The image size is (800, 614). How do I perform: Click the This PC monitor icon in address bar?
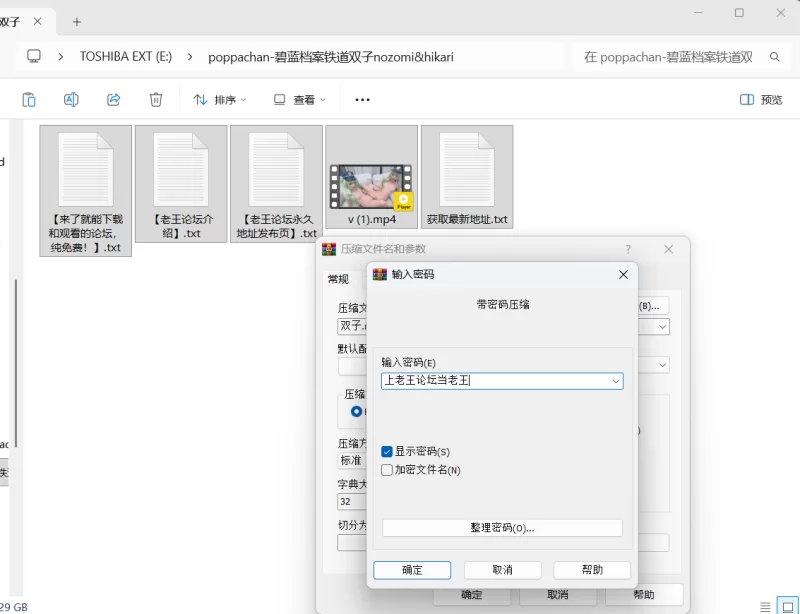[x=34, y=57]
